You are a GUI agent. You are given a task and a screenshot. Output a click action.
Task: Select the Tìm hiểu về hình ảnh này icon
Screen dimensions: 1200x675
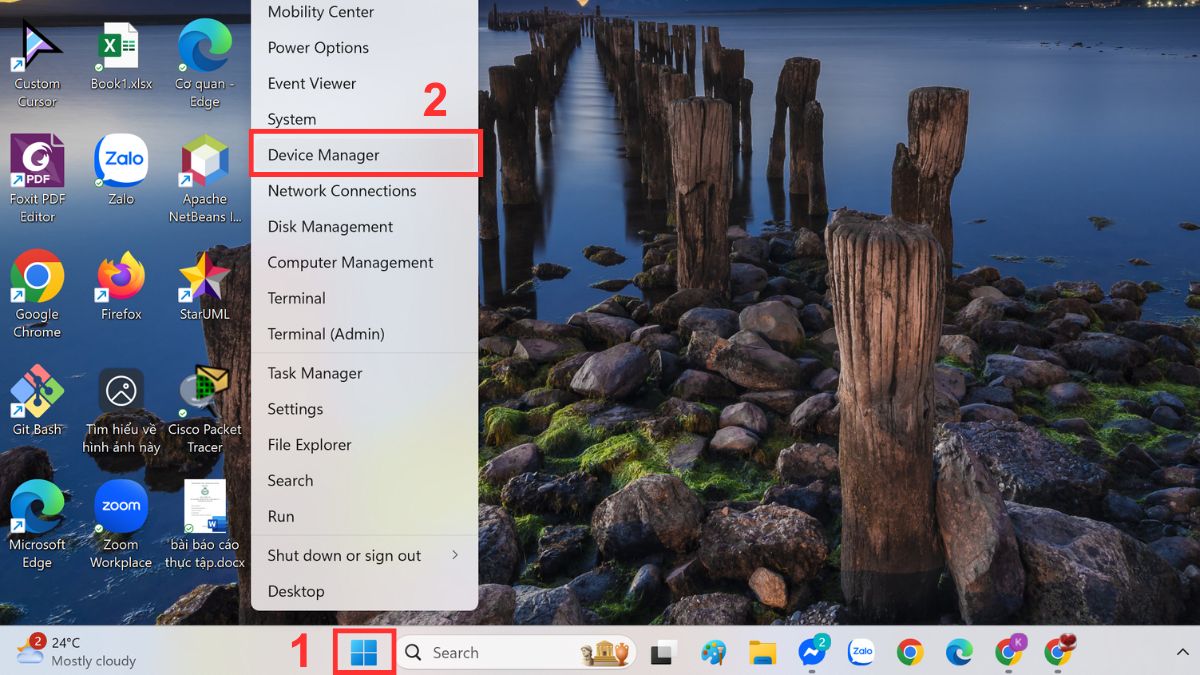121,409
